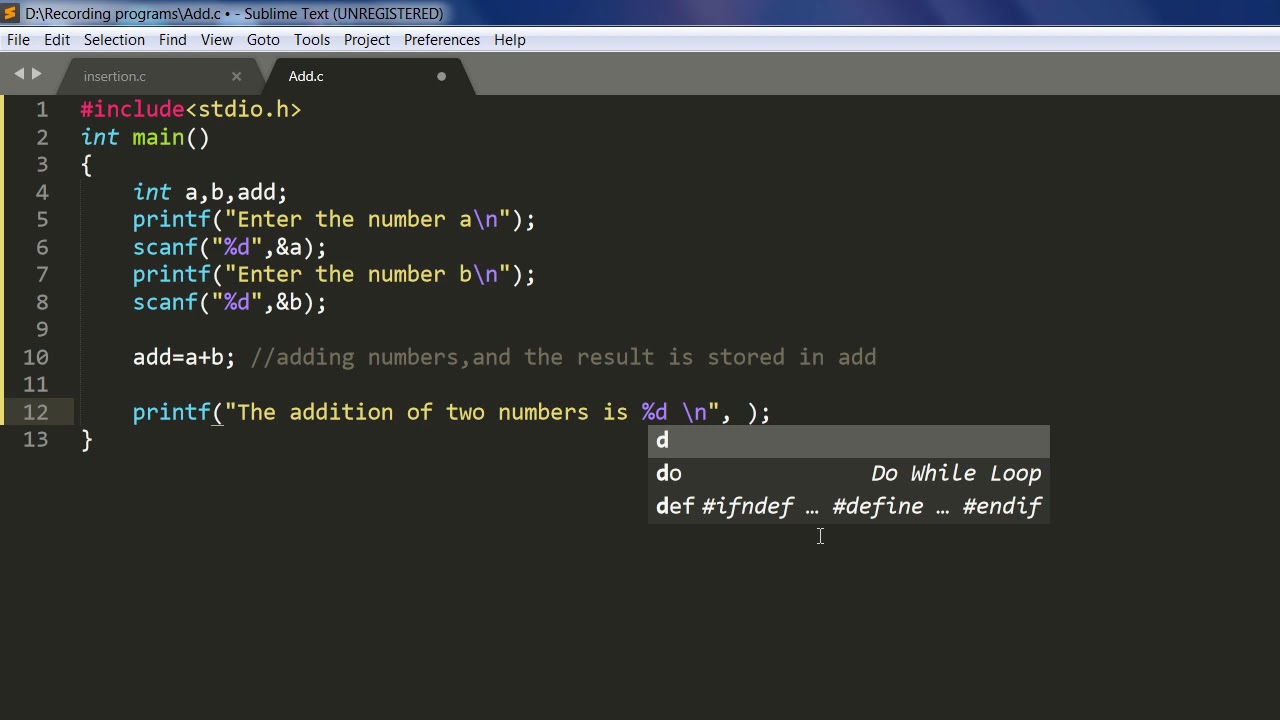Choose 'def' #ifndef snippet suggestion
The width and height of the screenshot is (1280, 720).
(x=849, y=506)
